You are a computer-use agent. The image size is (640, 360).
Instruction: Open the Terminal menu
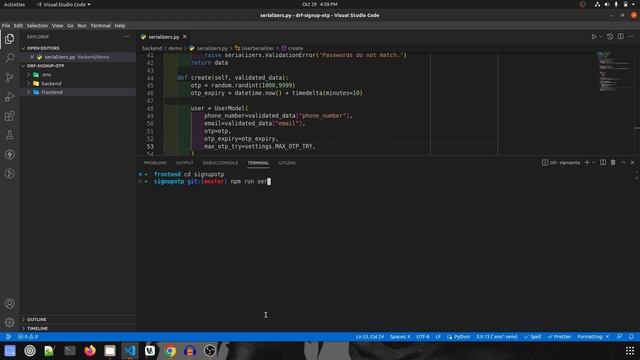coord(100,26)
